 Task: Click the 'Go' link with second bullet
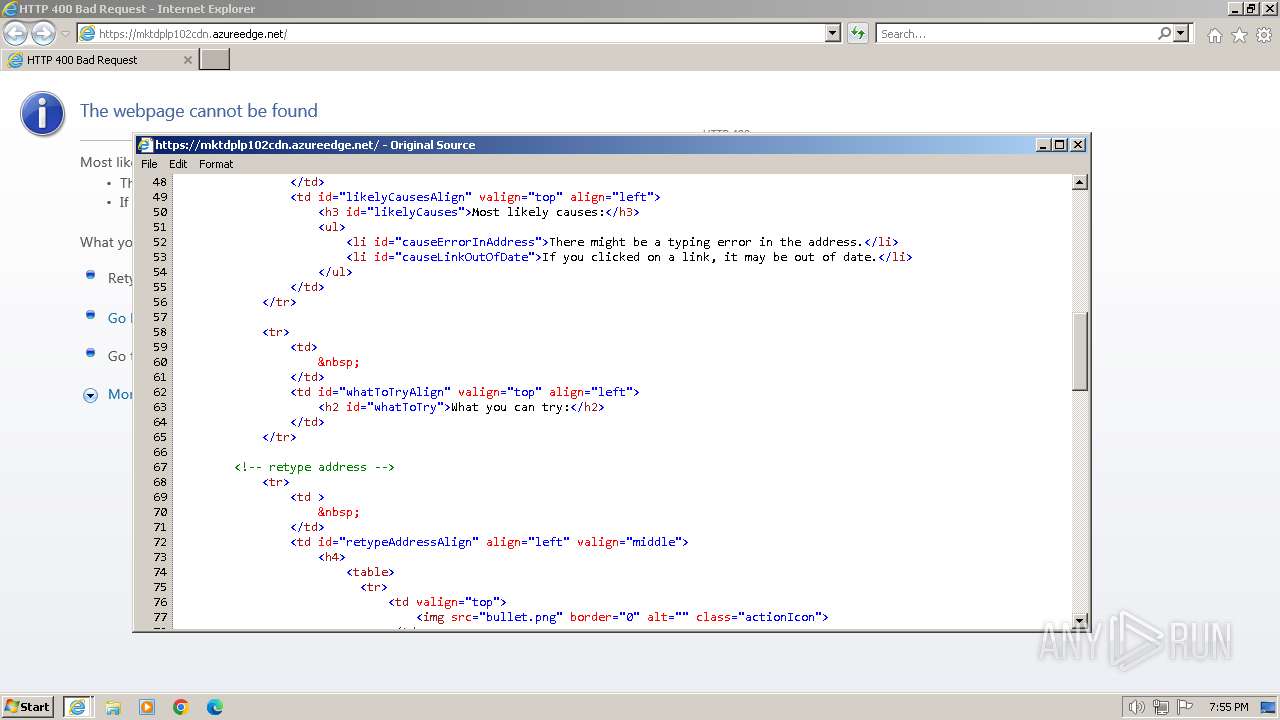(118, 318)
